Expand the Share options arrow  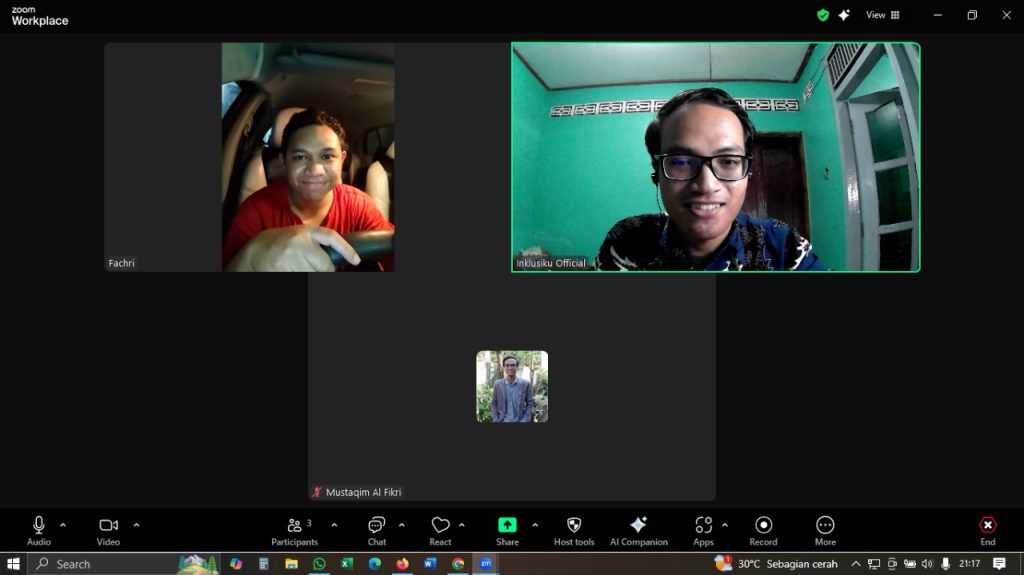(x=535, y=525)
